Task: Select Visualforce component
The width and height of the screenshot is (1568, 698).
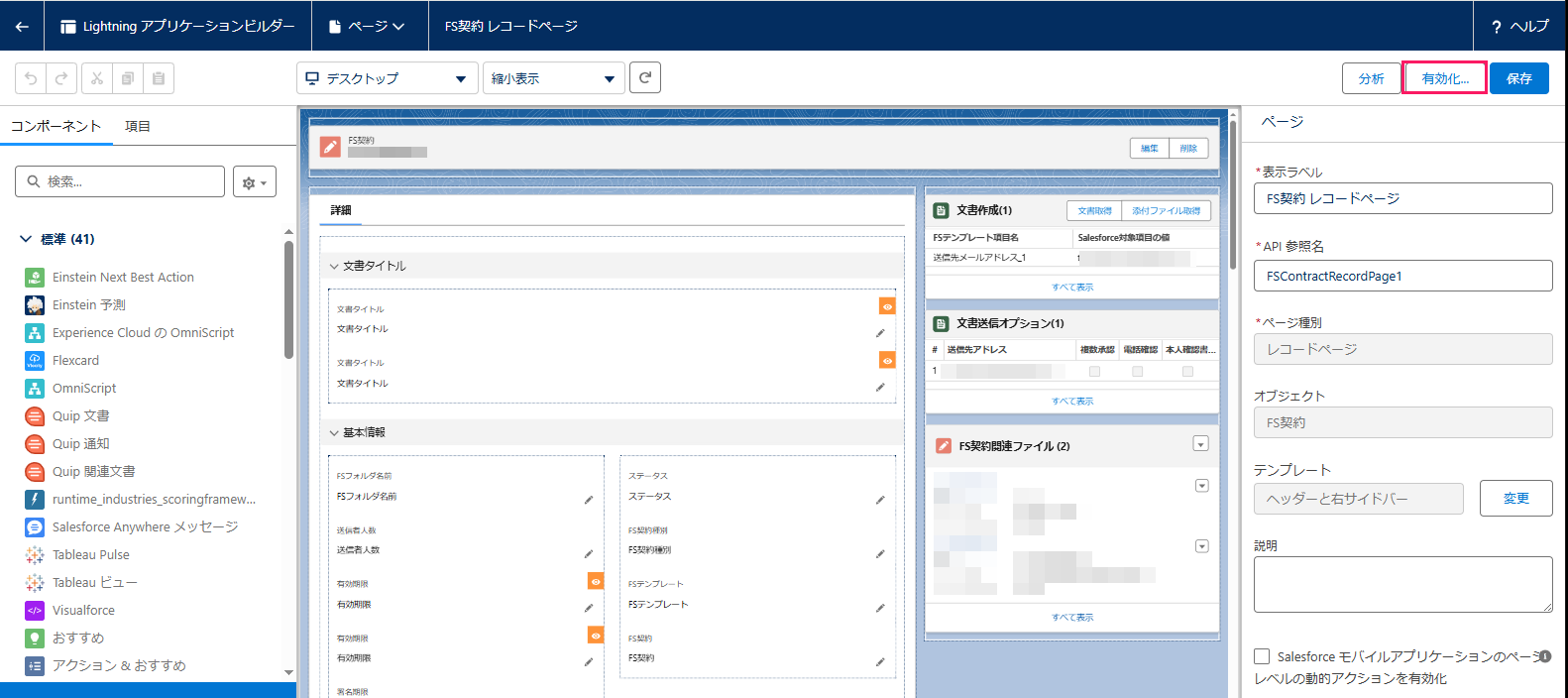Action: coord(69,610)
